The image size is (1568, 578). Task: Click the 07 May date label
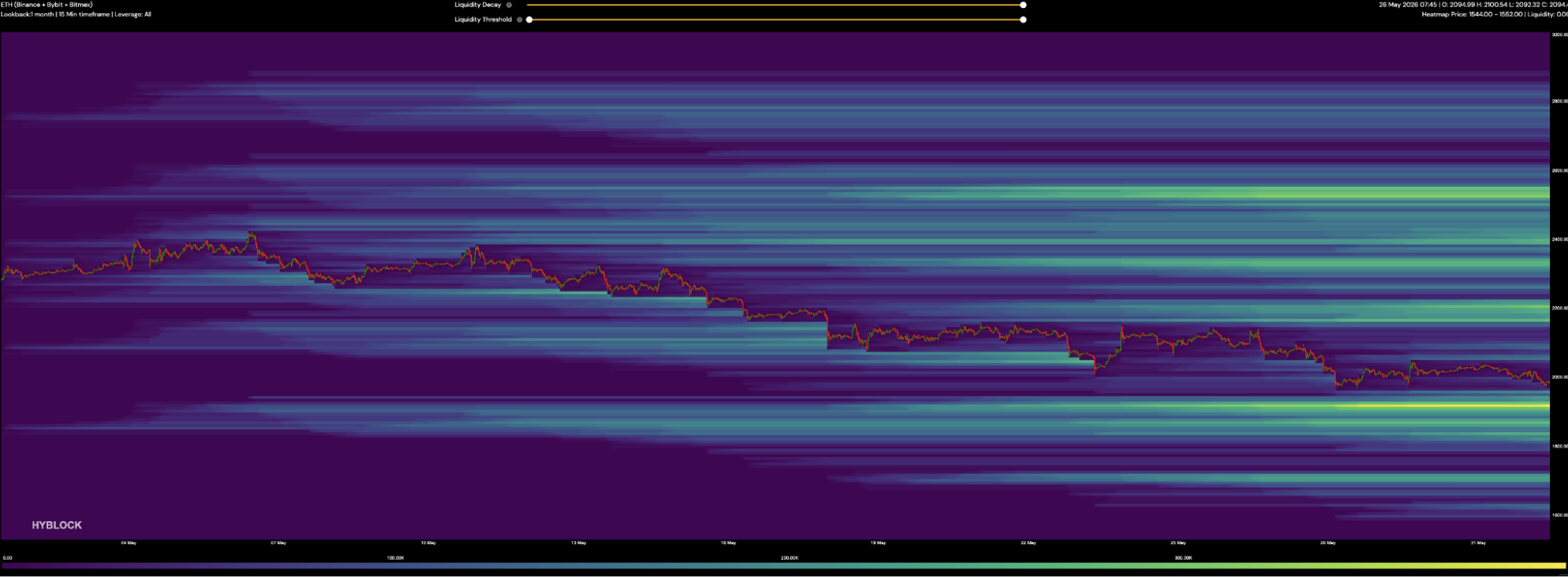(278, 543)
